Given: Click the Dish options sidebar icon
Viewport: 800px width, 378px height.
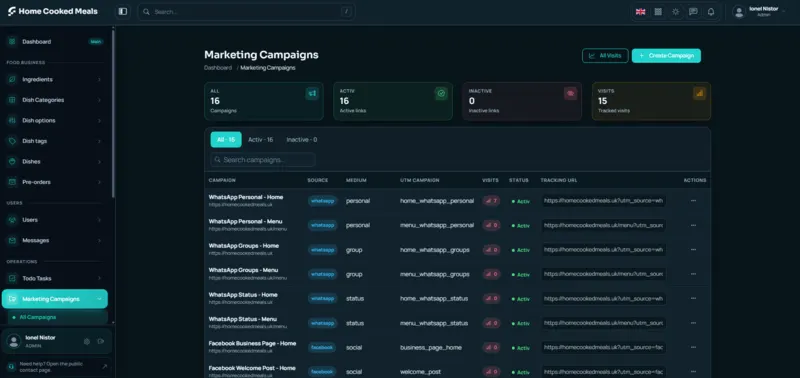Looking at the screenshot, I should click(x=12, y=120).
